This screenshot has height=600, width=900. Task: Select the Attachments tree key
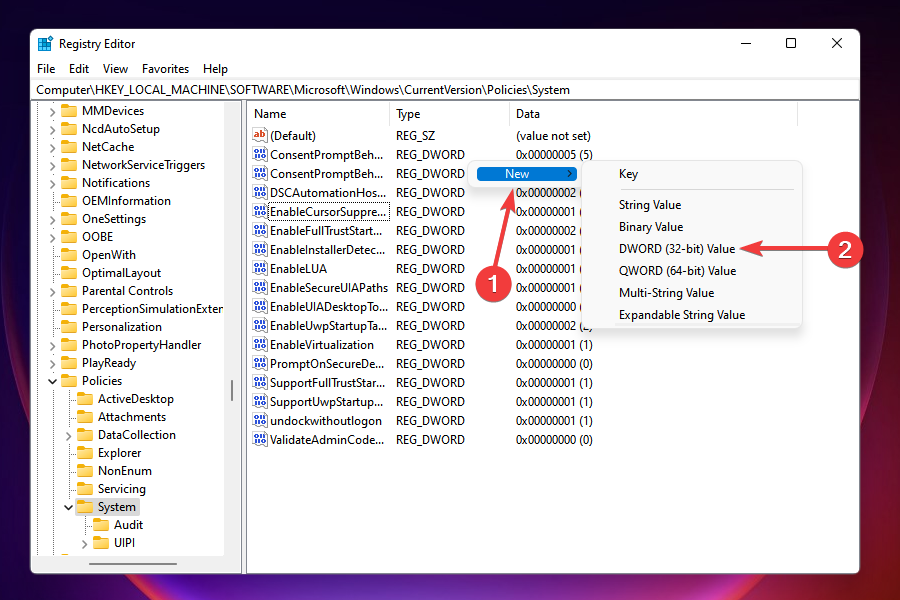pos(131,417)
